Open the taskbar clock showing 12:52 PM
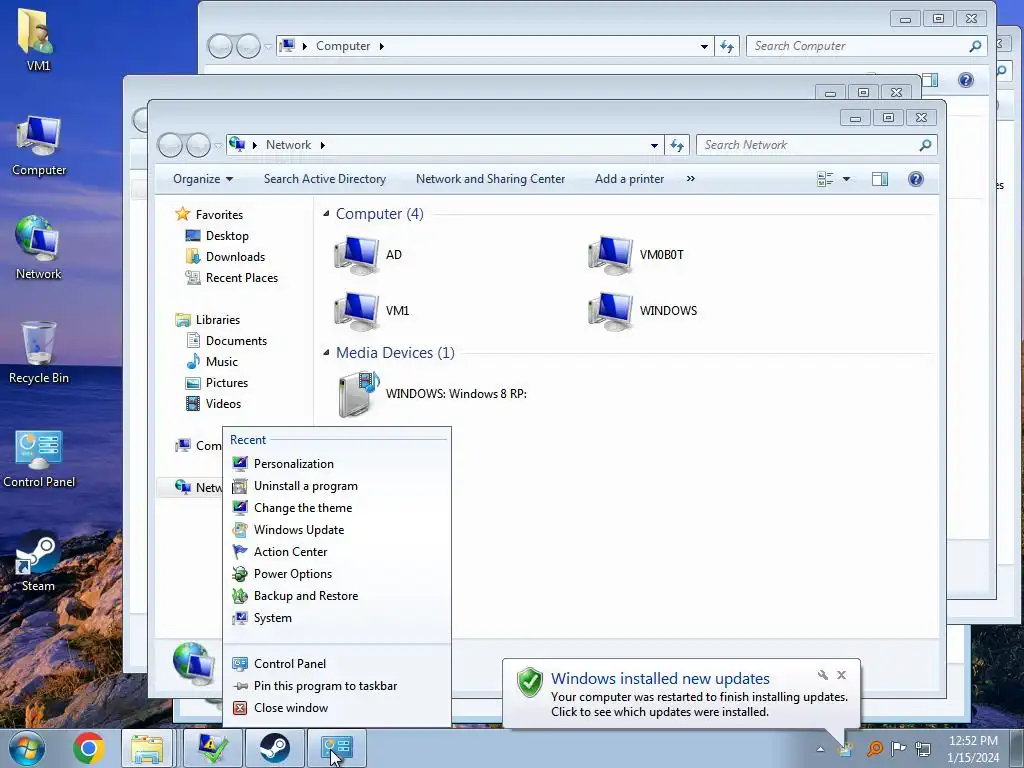 pyautogui.click(x=973, y=749)
